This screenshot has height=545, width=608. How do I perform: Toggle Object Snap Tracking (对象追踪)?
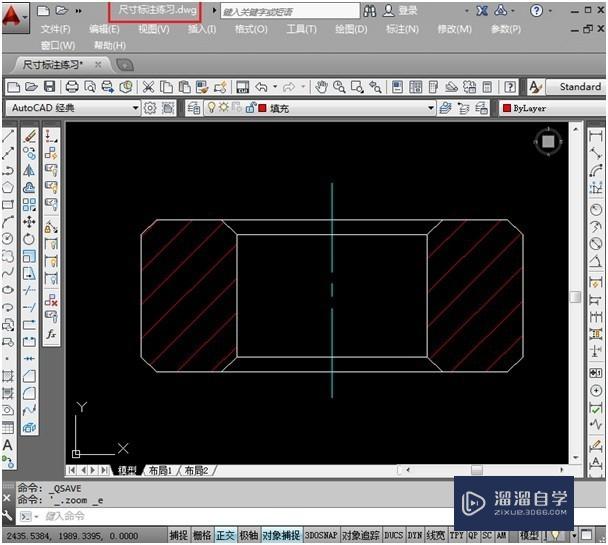coord(360,535)
